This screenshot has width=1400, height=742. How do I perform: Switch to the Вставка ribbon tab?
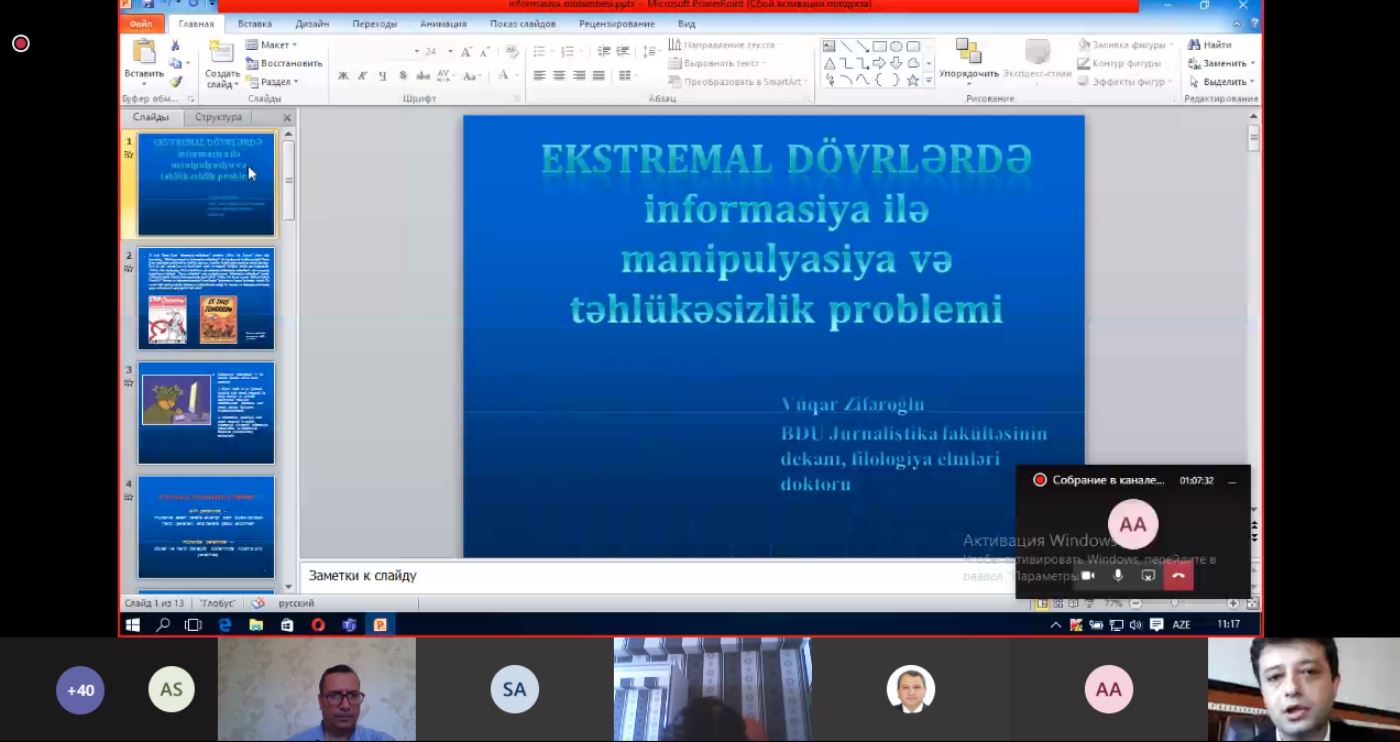tap(255, 24)
